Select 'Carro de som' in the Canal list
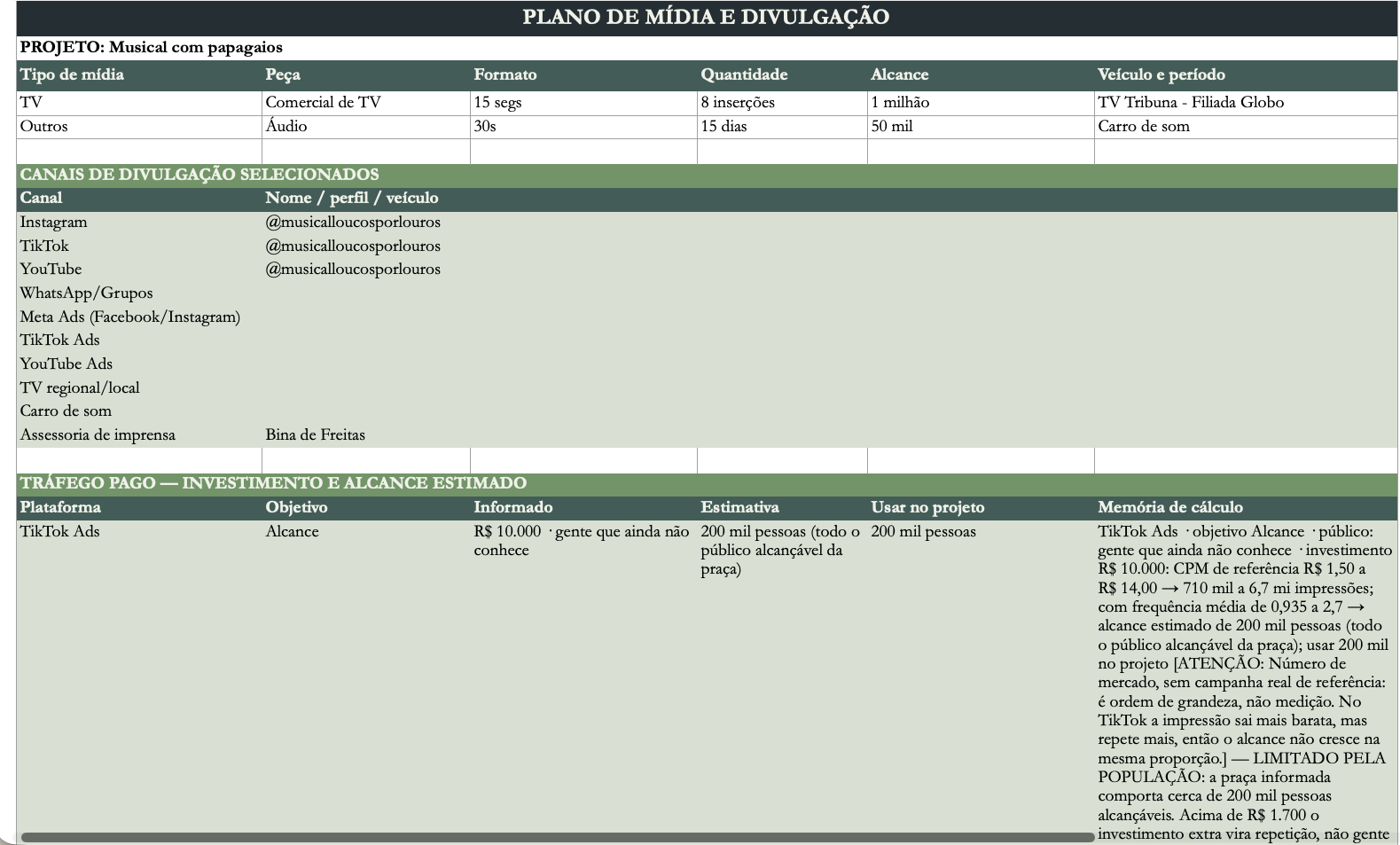 tap(139, 411)
